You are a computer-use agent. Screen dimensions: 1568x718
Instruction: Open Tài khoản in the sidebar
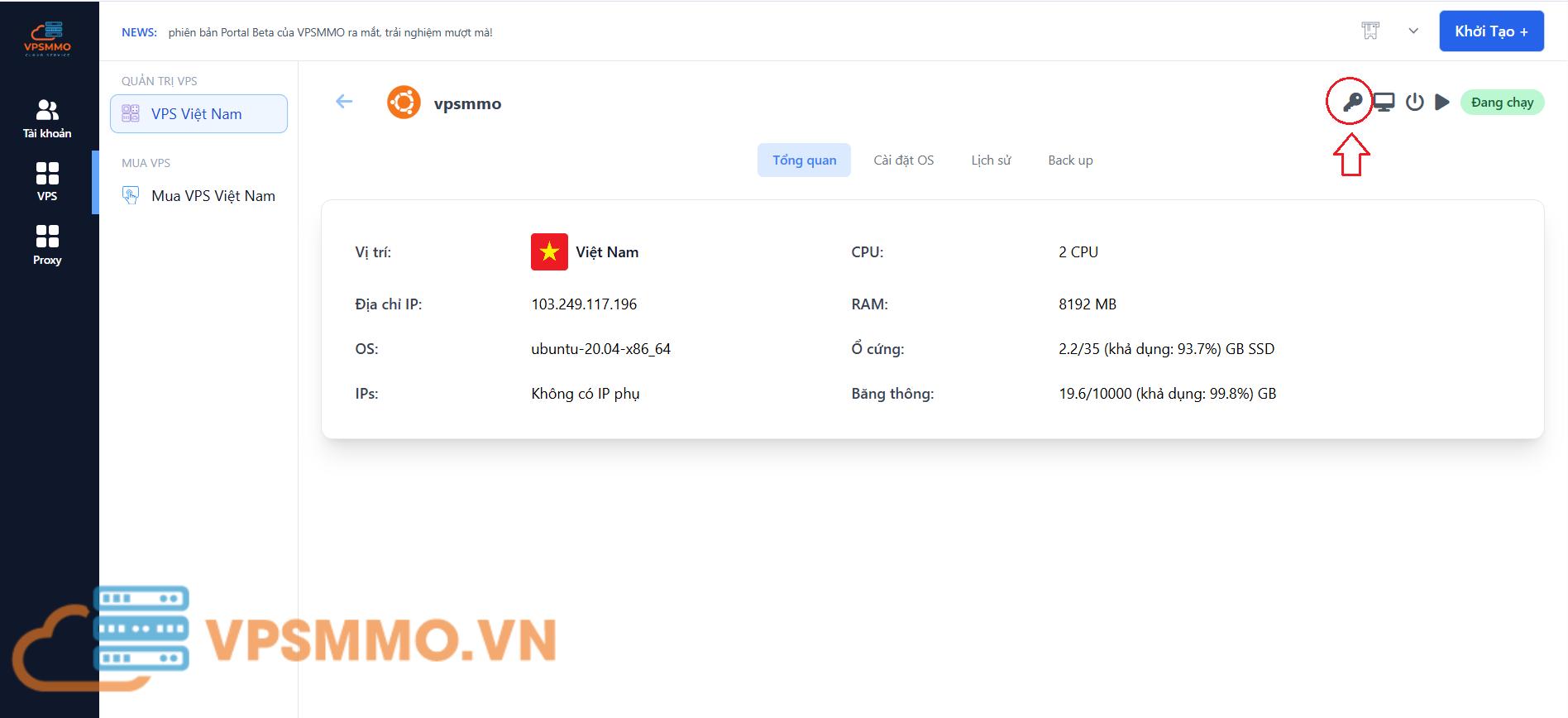pyautogui.click(x=47, y=119)
